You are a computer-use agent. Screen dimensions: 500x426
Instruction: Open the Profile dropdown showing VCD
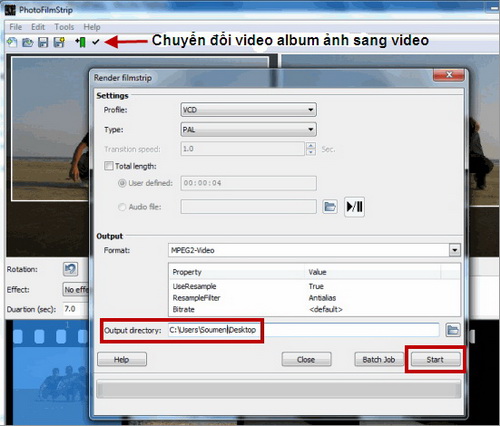click(248, 110)
